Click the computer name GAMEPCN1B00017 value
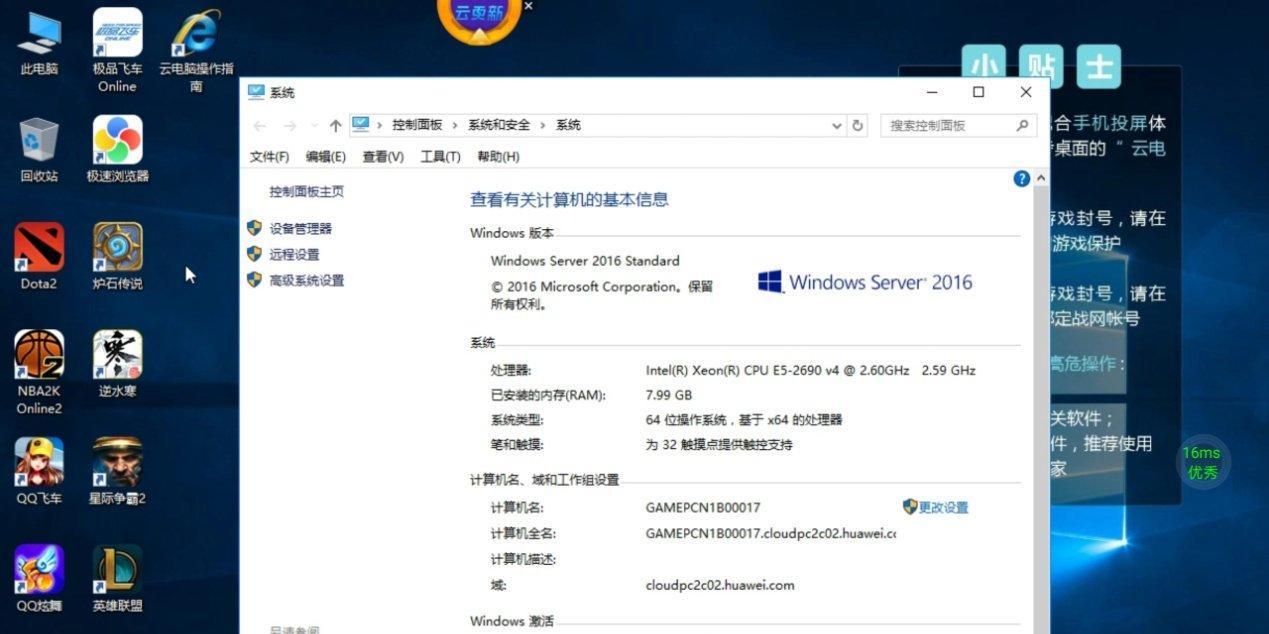The width and height of the screenshot is (1269, 634). tap(703, 508)
